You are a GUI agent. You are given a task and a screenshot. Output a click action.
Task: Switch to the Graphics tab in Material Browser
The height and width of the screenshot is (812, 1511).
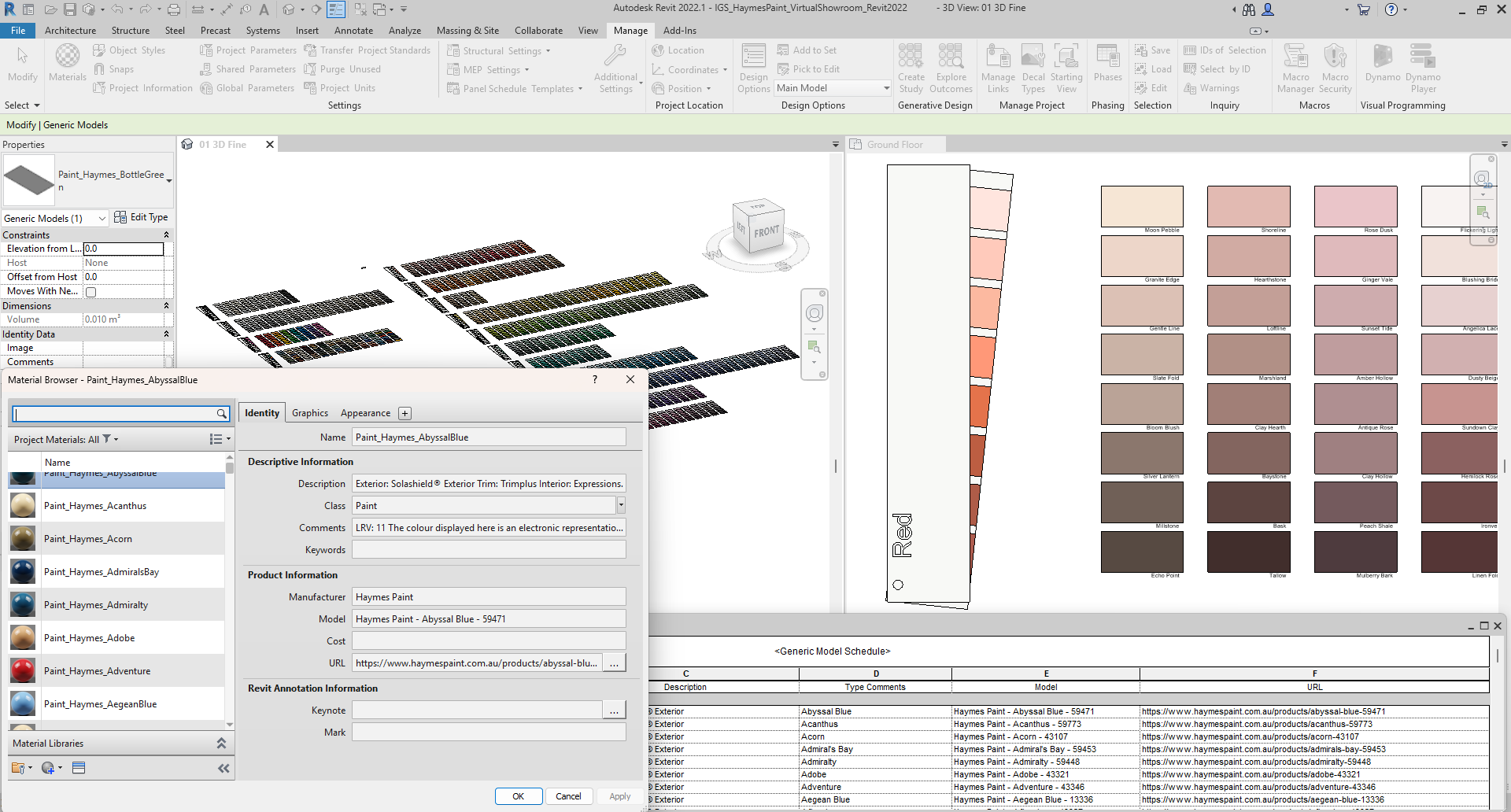click(x=309, y=412)
